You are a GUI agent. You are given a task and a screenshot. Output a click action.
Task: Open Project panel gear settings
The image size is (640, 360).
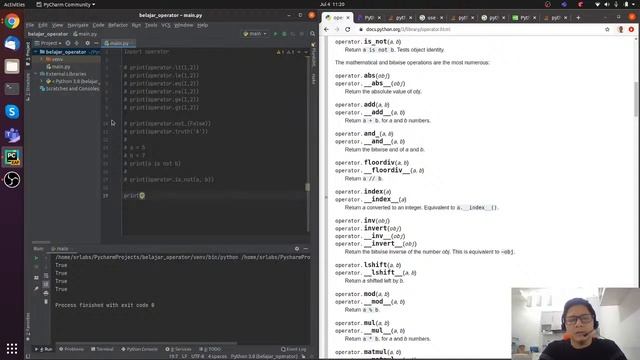click(x=87, y=43)
